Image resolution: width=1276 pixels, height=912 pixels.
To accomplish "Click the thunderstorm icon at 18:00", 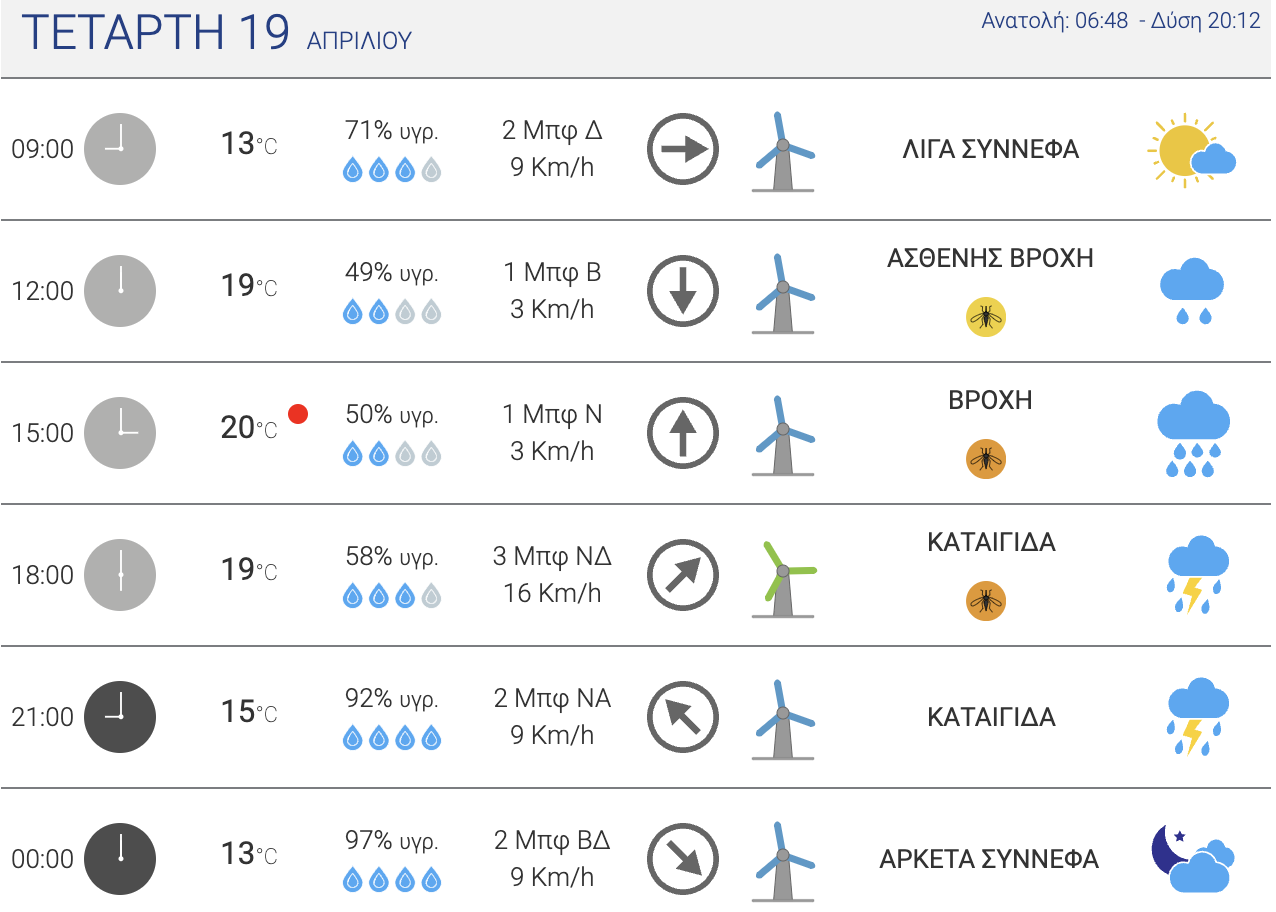I will 1197,575.
